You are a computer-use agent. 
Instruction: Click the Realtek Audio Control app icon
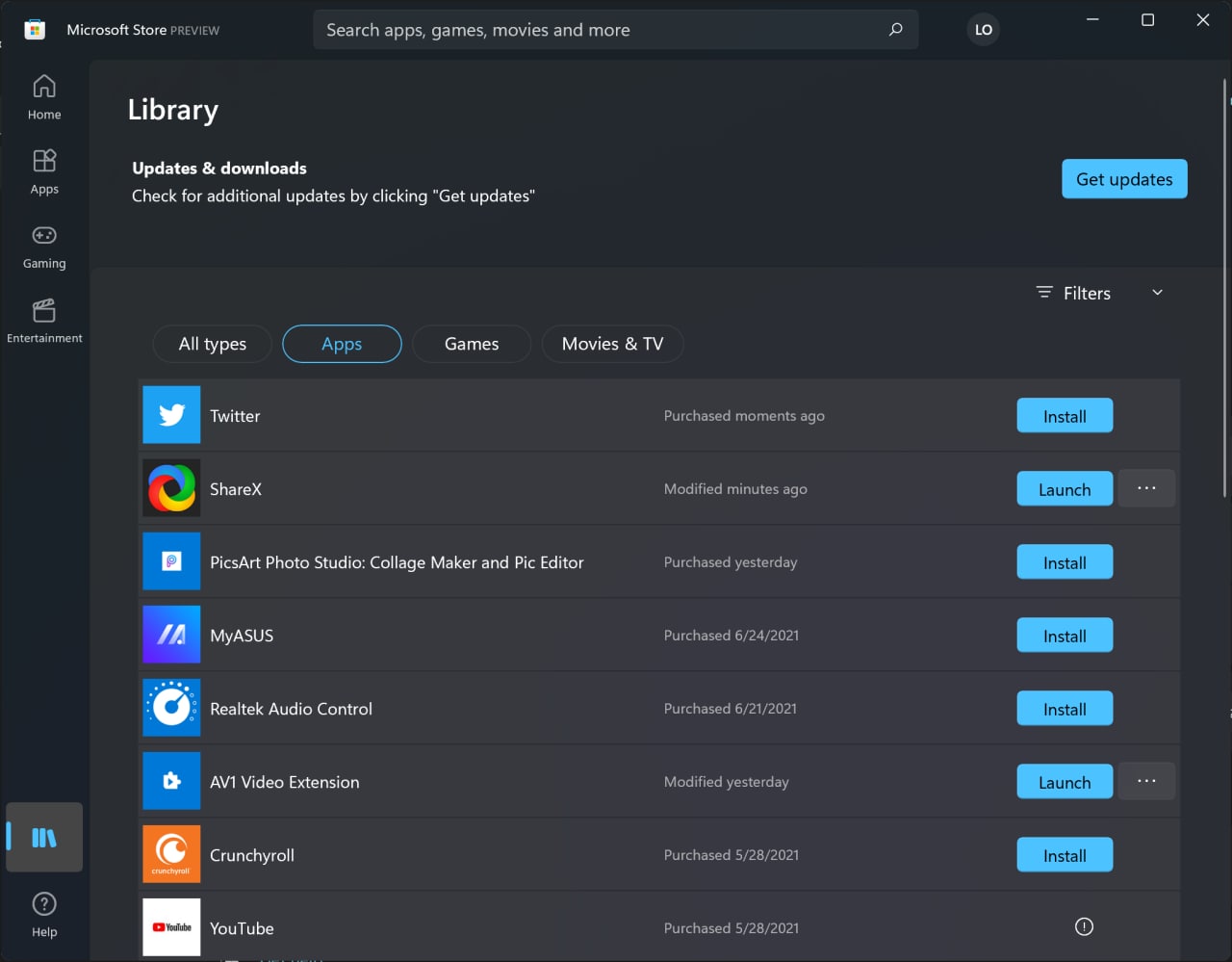pyautogui.click(x=171, y=708)
